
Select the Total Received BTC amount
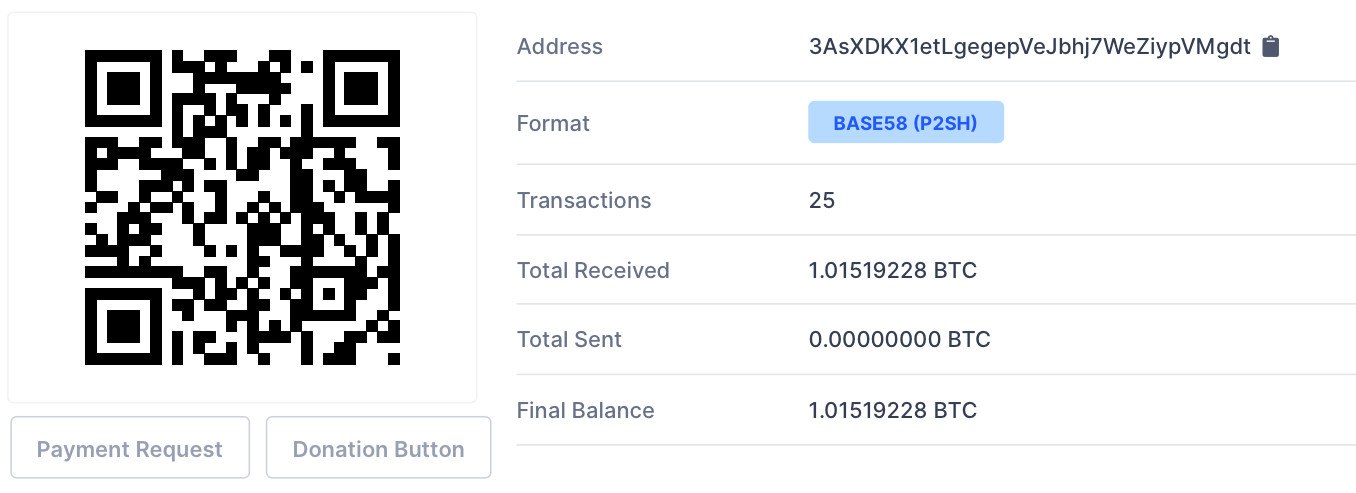pos(892,270)
